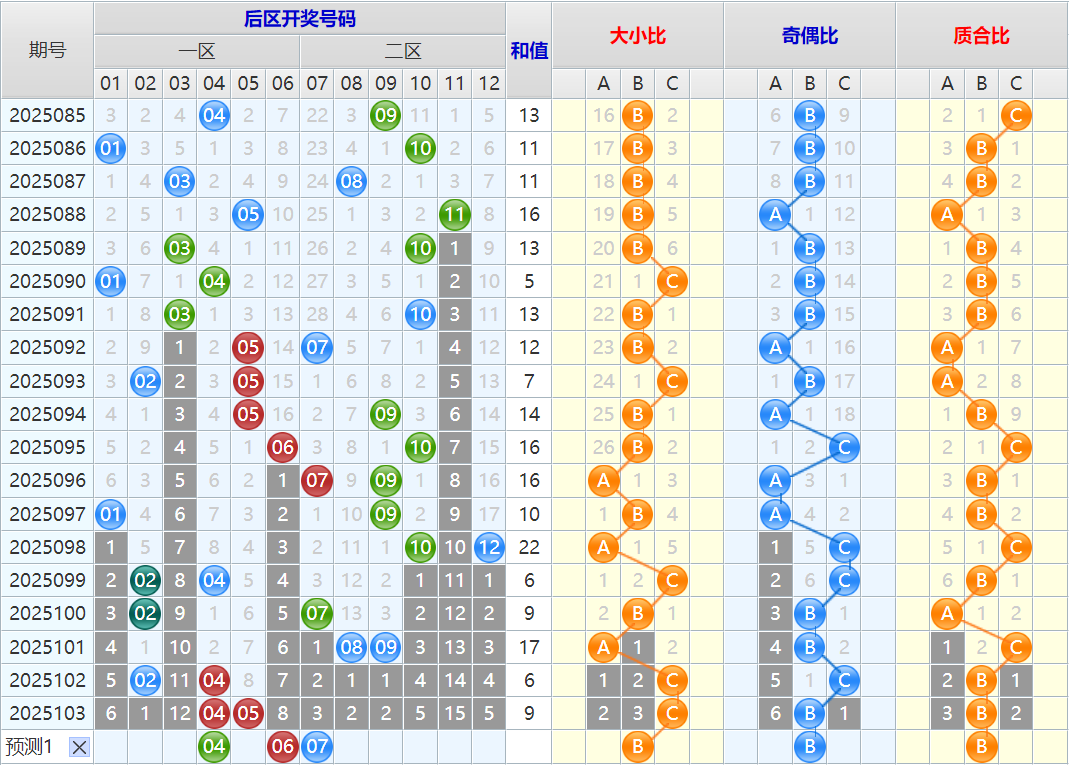Click red ball 07 in row 2025096

tap(317, 481)
